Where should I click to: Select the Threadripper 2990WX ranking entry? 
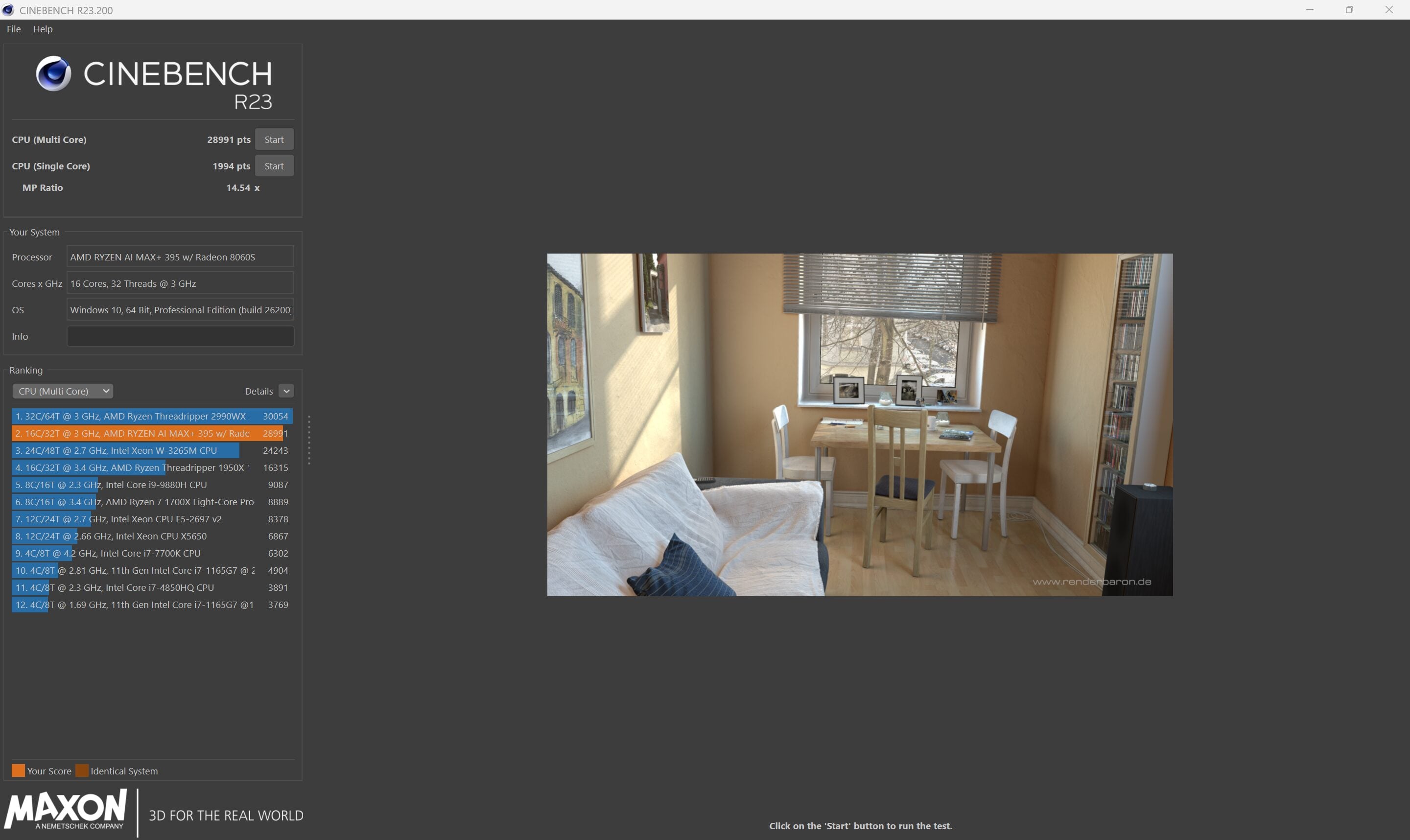(x=152, y=416)
